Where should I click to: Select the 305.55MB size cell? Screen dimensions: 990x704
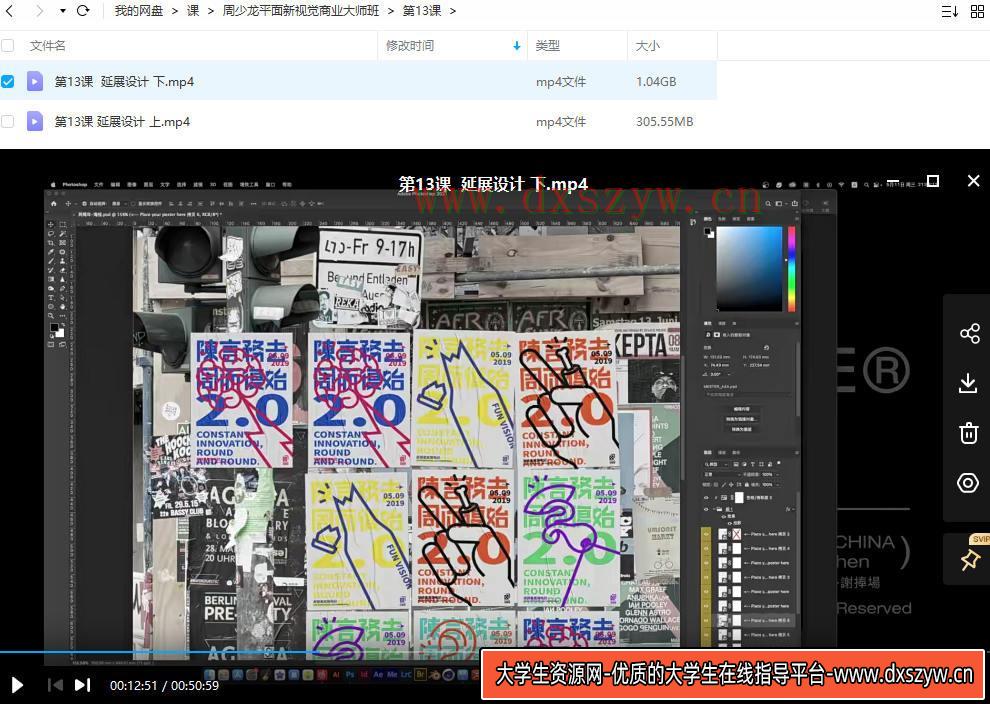[x=664, y=121]
